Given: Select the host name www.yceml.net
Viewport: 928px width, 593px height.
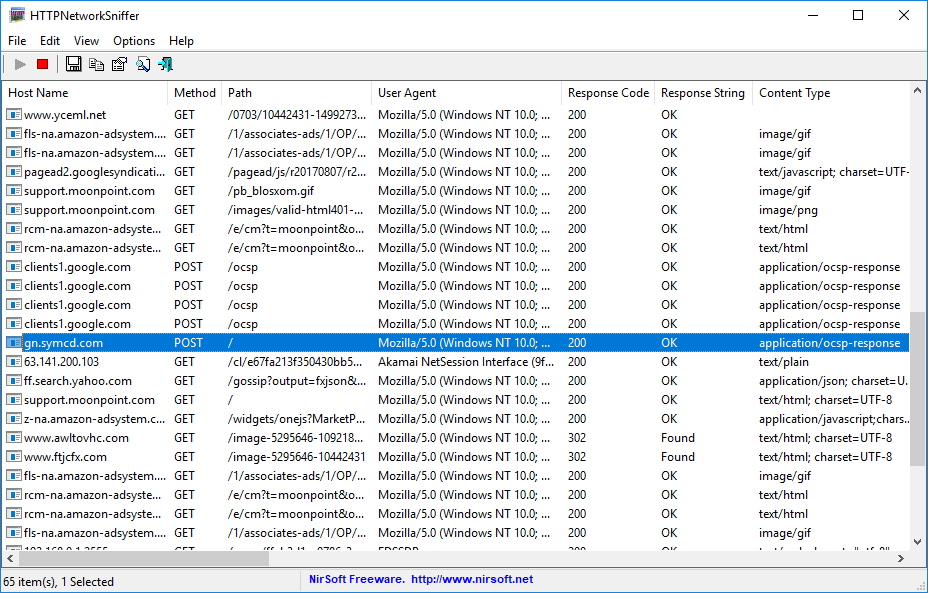Looking at the screenshot, I should pyautogui.click(x=65, y=115).
